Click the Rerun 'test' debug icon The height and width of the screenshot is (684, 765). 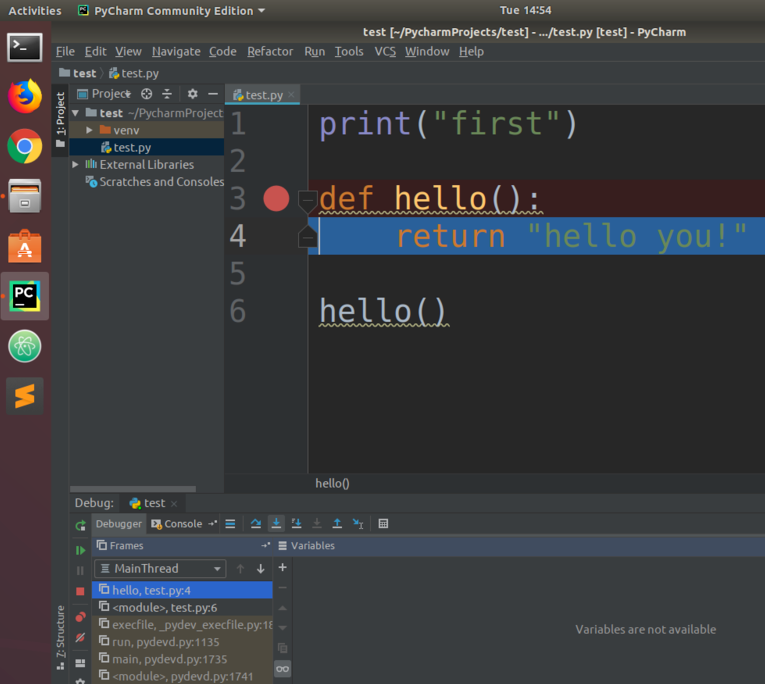81,526
